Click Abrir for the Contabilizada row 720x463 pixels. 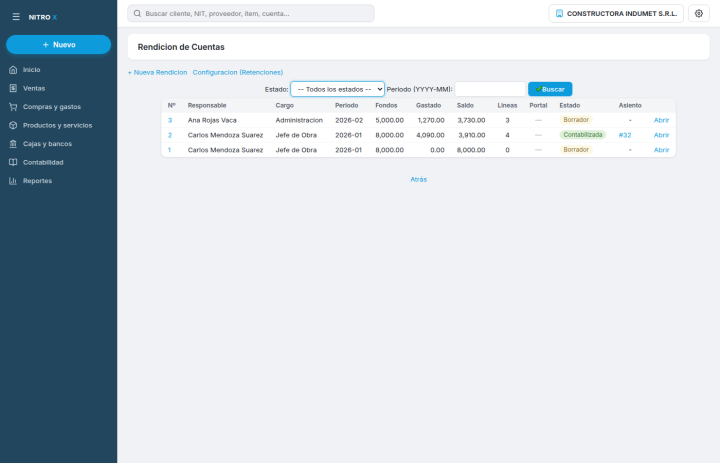[x=661, y=135]
